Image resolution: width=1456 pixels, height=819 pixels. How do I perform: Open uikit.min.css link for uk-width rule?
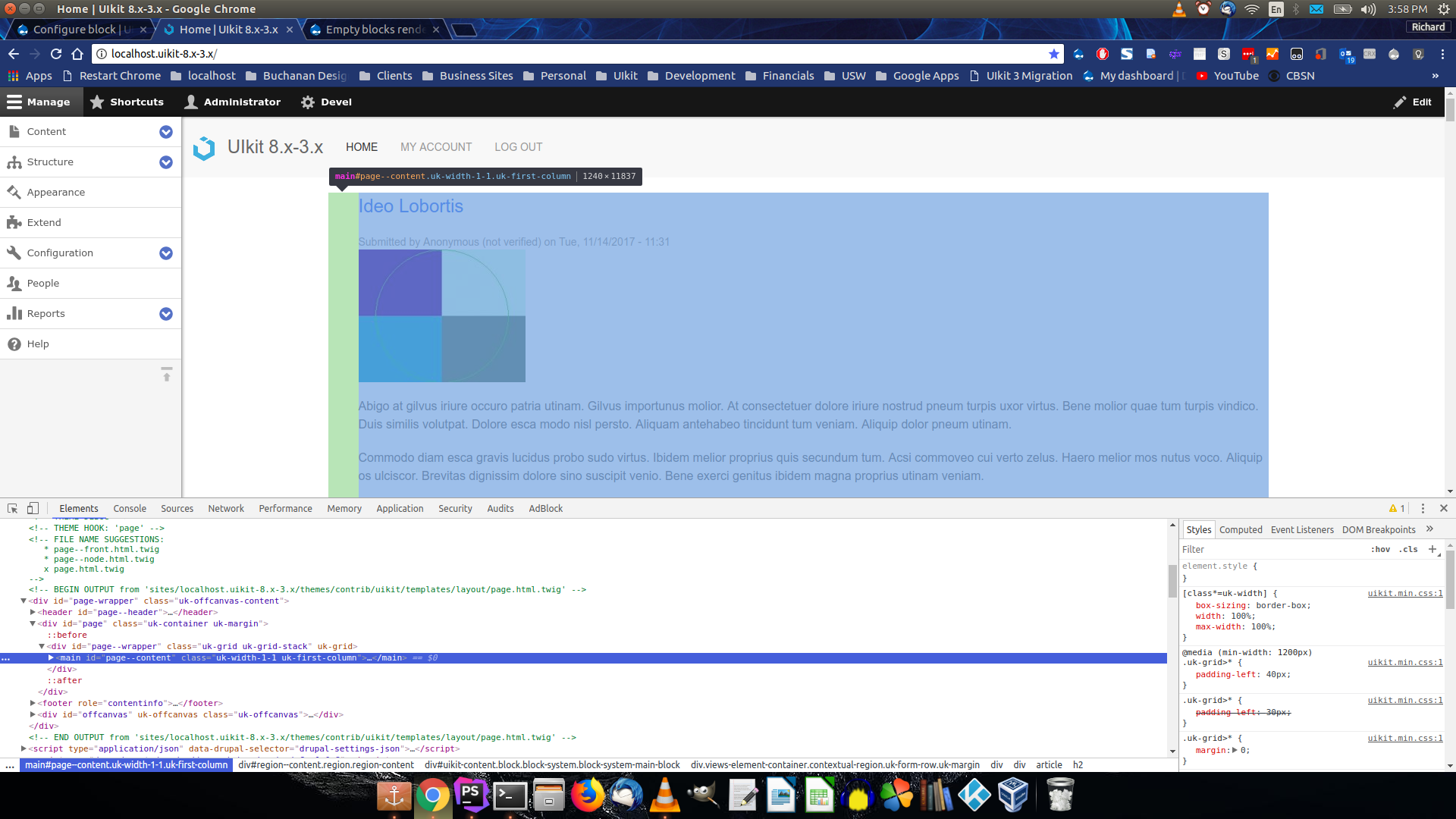[1404, 593]
